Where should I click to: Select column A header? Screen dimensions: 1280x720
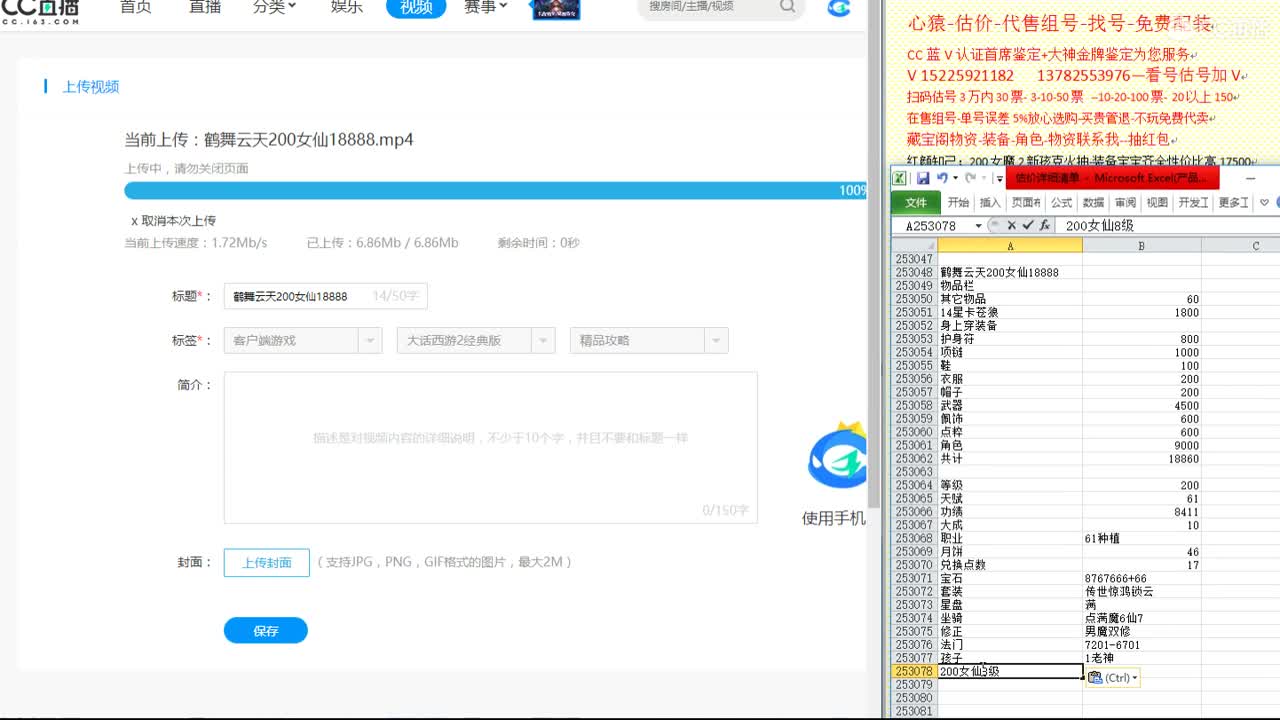pos(1010,245)
